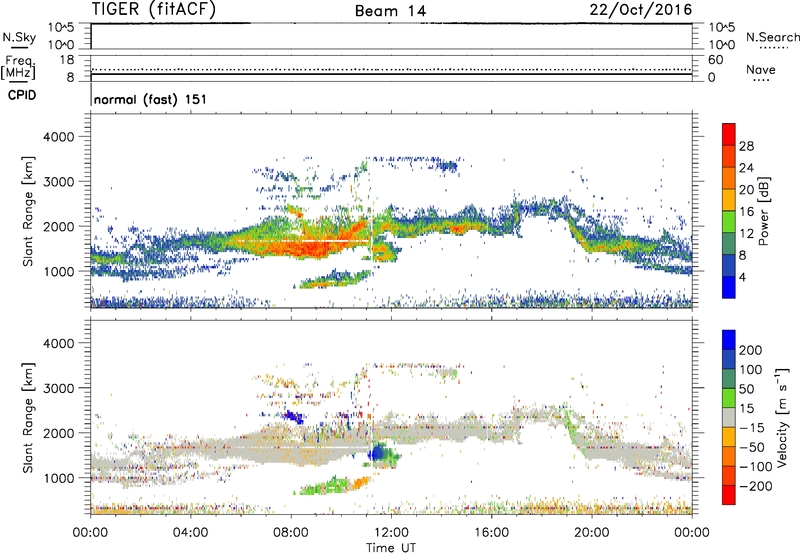Click the Nave legend label

click(761, 69)
